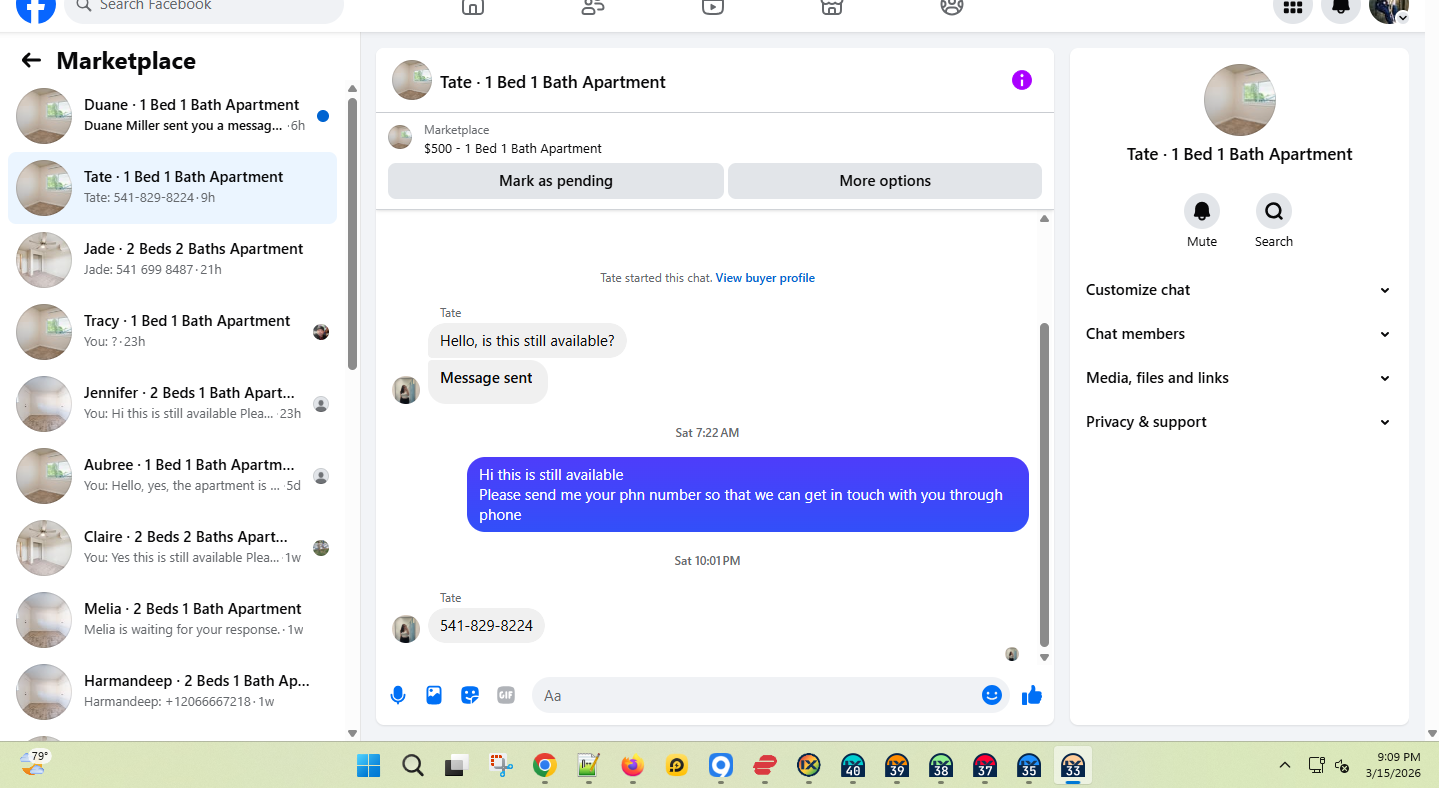Open Jade's 2 Beds 2 Baths Apartment chat

(172, 260)
